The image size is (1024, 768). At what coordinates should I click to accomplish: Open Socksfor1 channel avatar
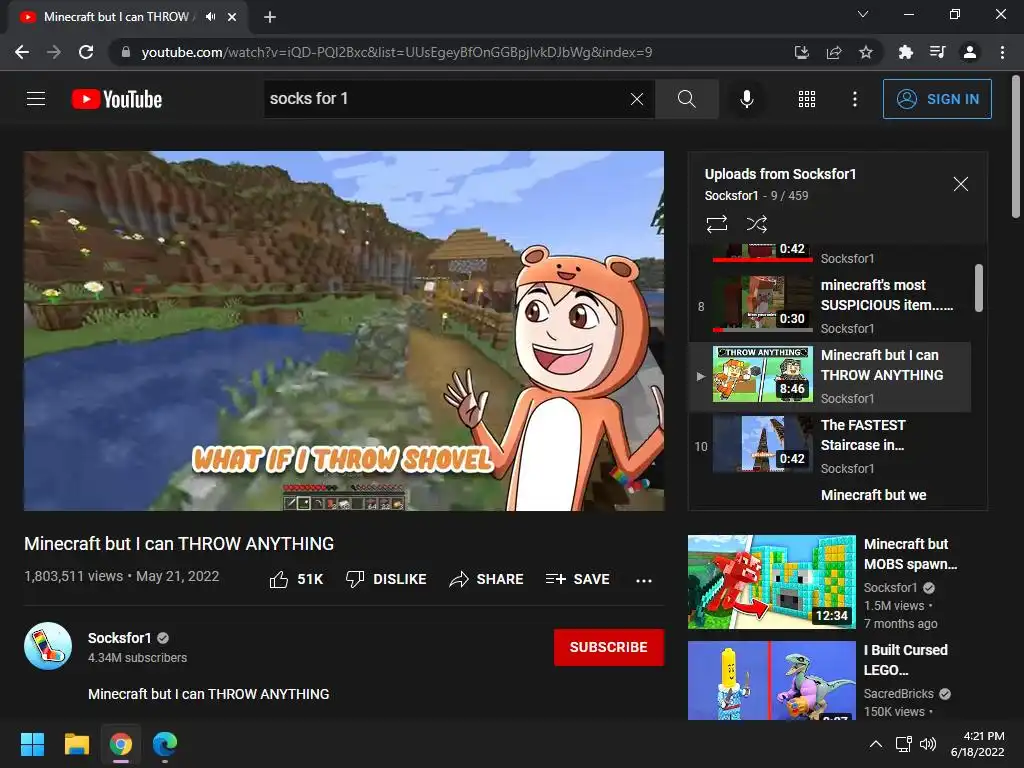(x=48, y=646)
